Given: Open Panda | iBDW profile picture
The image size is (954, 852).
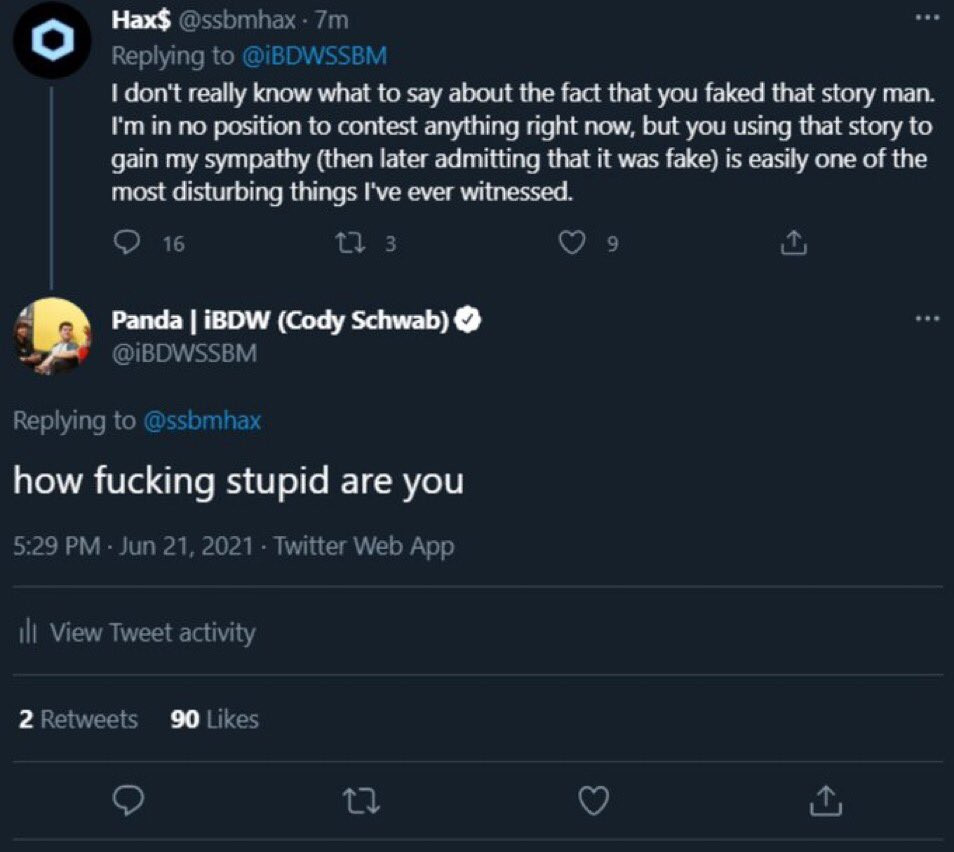Looking at the screenshot, I should click(x=51, y=336).
